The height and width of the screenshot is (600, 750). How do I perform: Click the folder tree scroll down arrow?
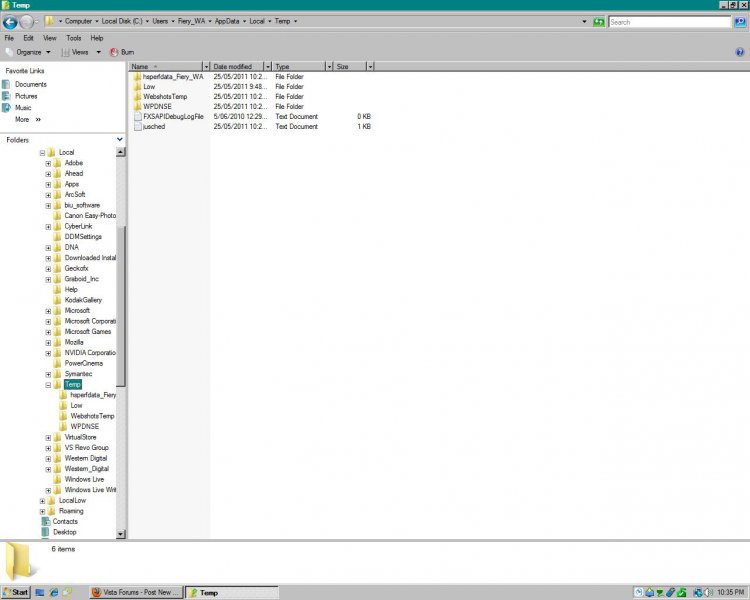pos(121,534)
